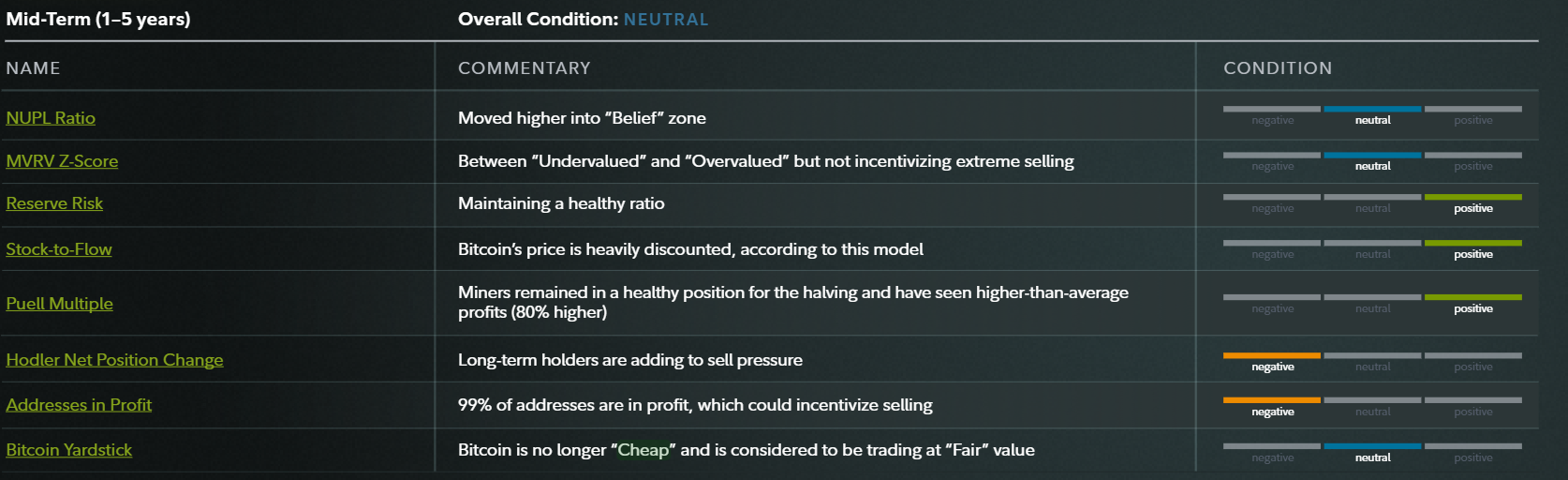Click the Addresses in Profit link
Image resolution: width=1568 pixels, height=480 pixels.
(79, 405)
